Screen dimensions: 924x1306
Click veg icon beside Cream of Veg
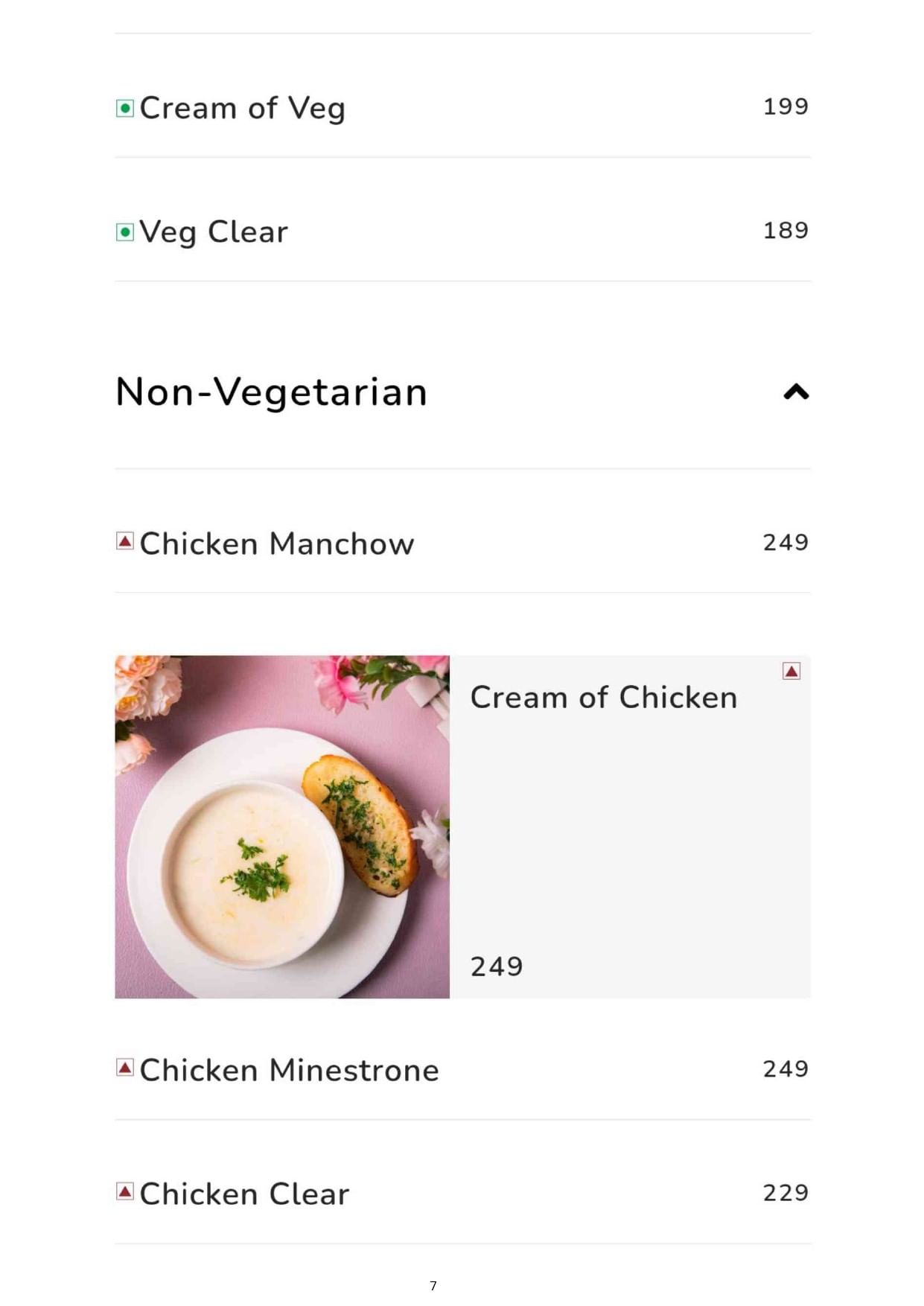tap(125, 109)
